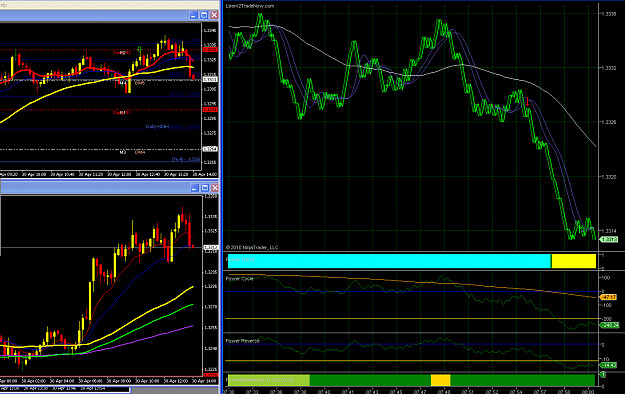
Task: Click the 1.3326 price axis label
Action: pyautogui.click(x=609, y=122)
